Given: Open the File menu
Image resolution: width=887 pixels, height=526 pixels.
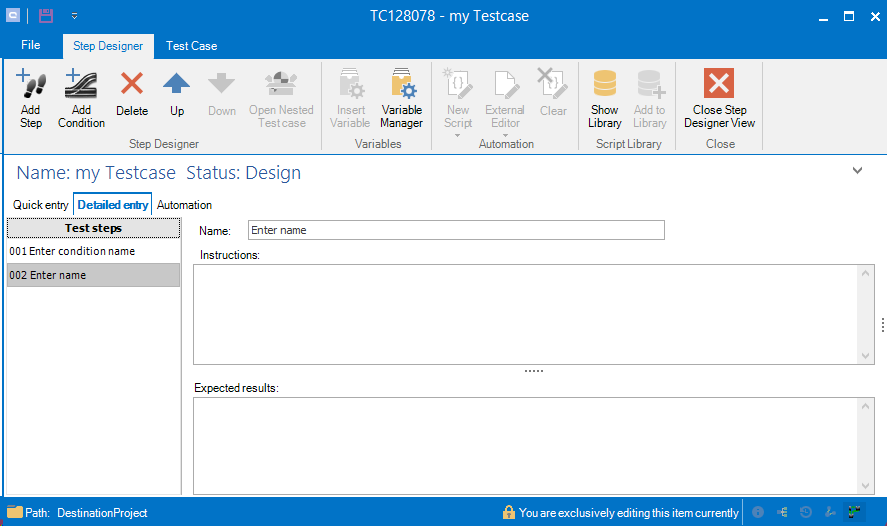Looking at the screenshot, I should click(x=31, y=45).
